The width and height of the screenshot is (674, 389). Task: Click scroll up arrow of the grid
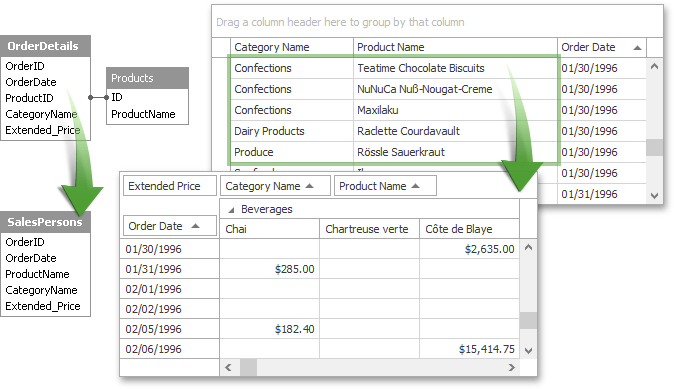point(654,66)
